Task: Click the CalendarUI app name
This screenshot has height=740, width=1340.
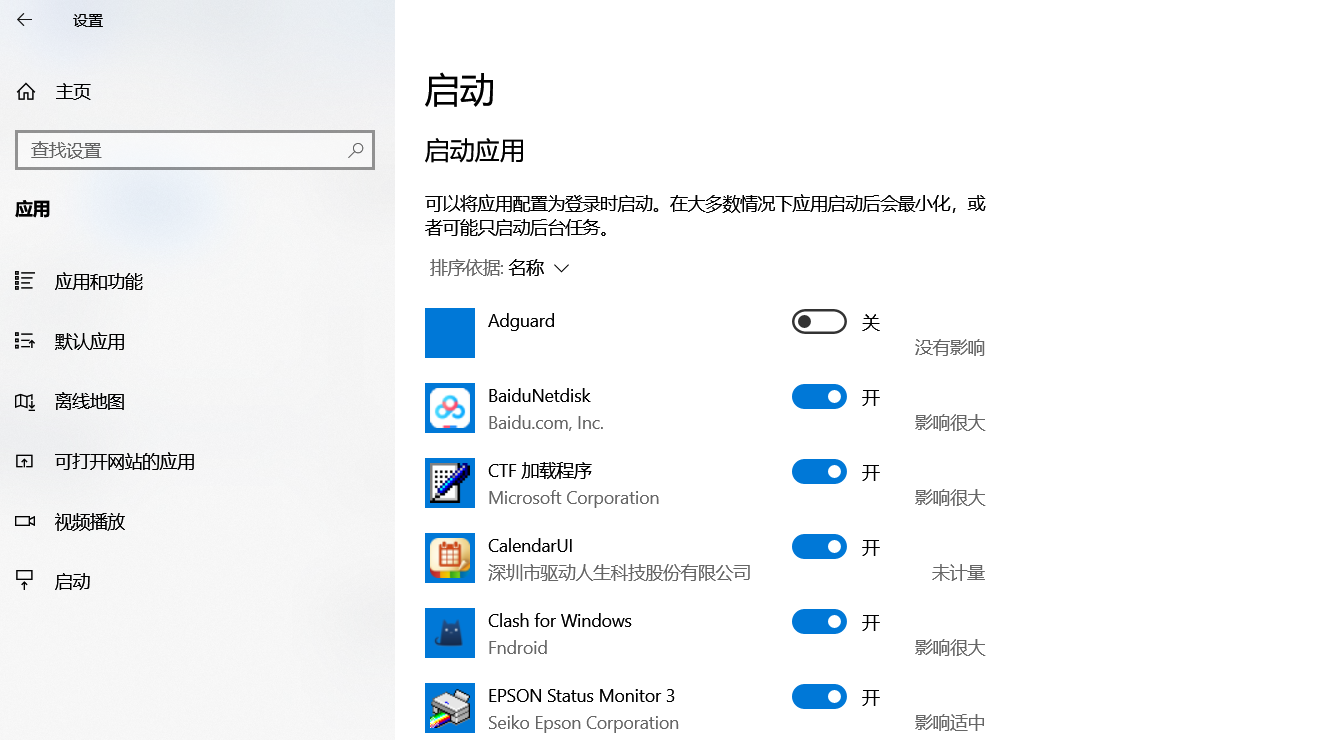Action: point(530,546)
